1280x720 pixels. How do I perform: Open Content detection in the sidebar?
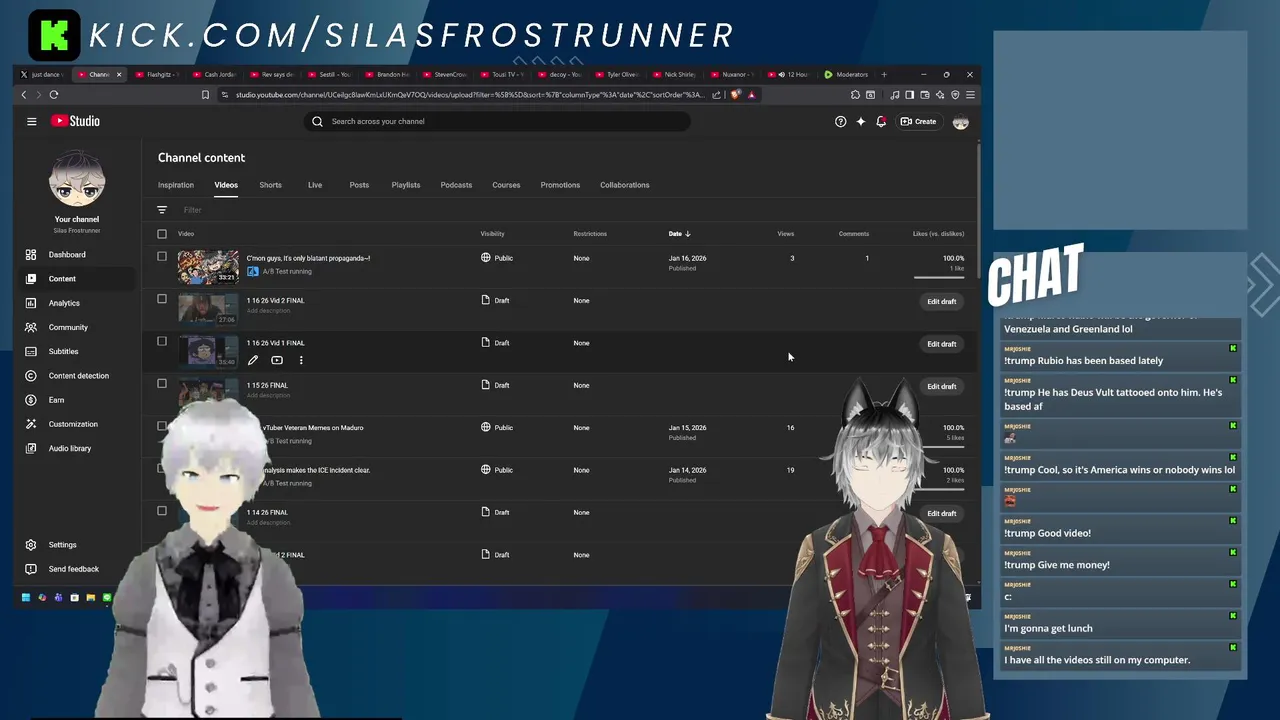point(77,376)
